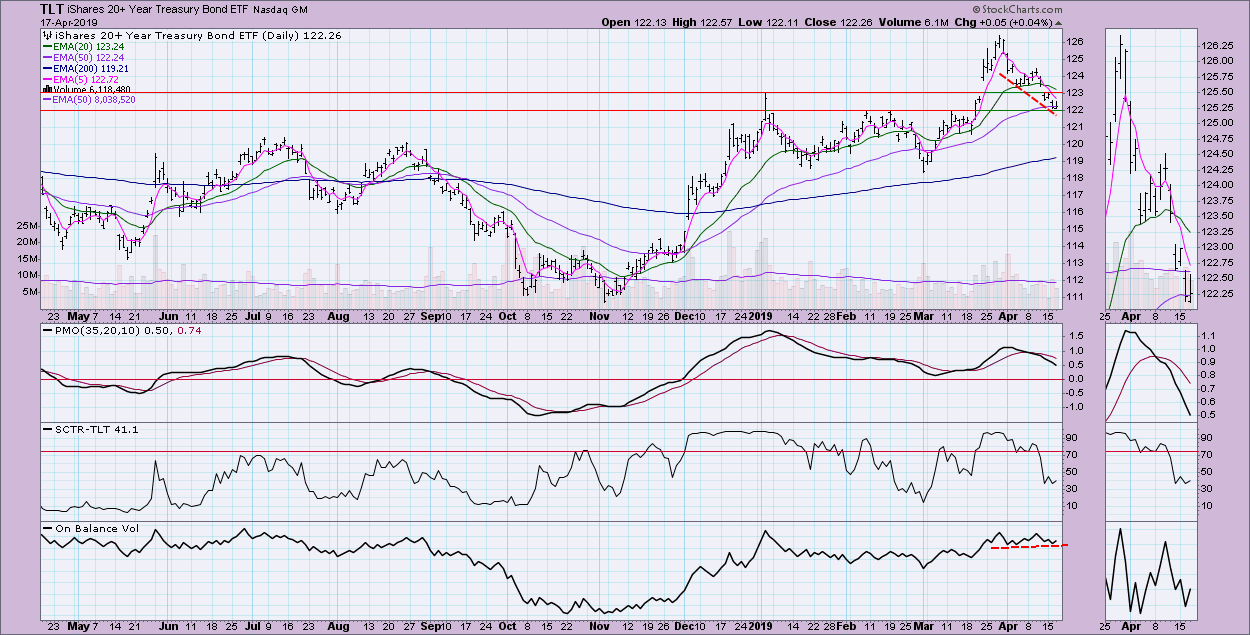Screen dimensions: 1250x635
Task: Click the Open 122.13 value
Action: click(634, 22)
